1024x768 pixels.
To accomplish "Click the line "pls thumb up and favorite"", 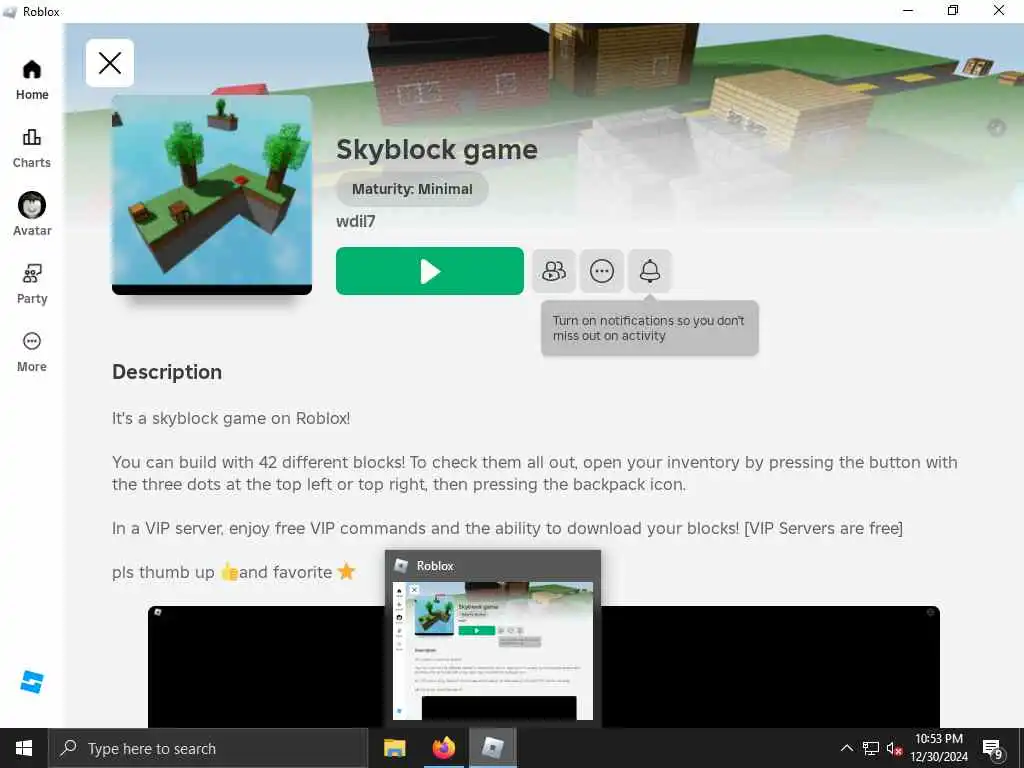I will pos(233,572).
